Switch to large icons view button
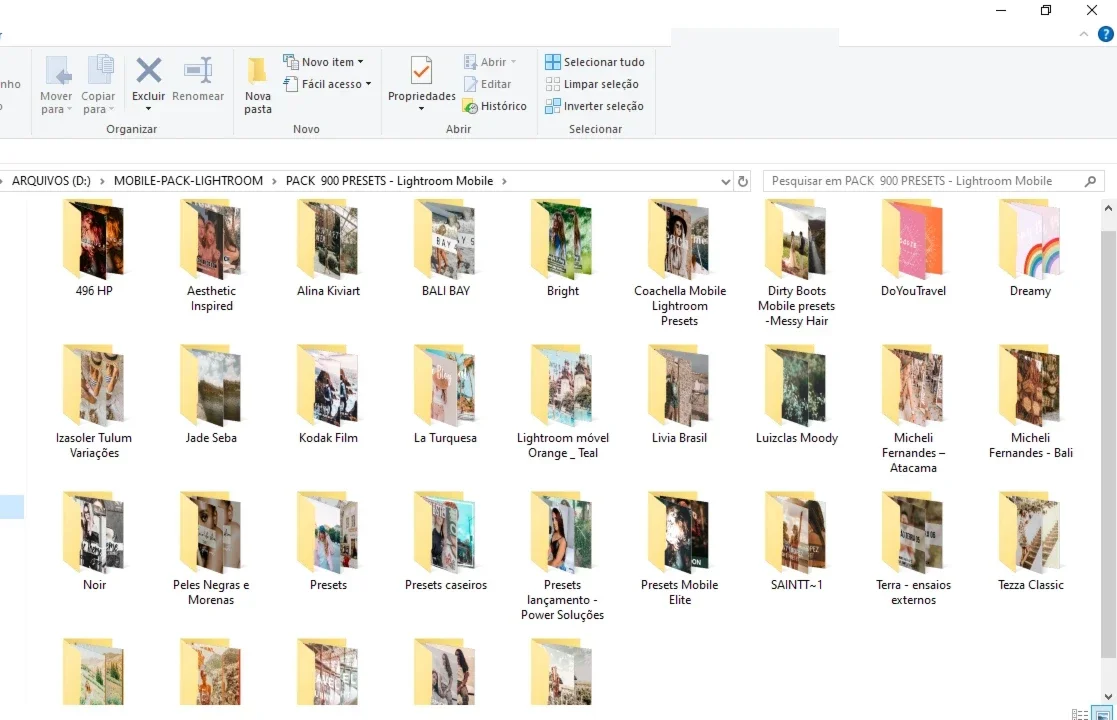 [x=1102, y=714]
